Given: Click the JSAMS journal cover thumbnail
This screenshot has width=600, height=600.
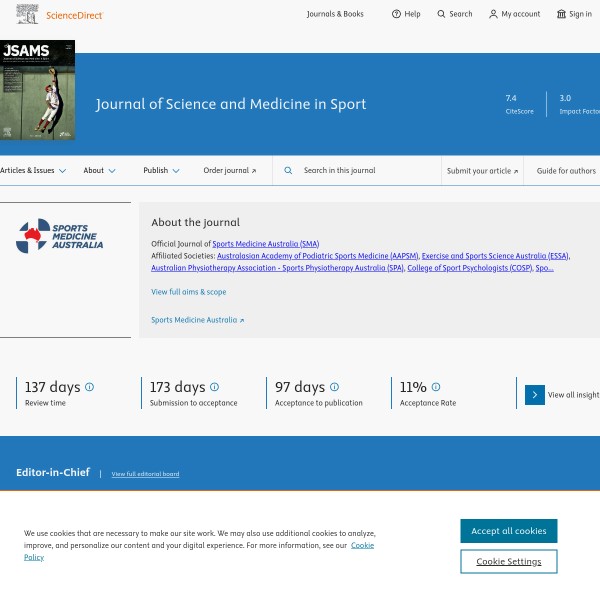Looking at the screenshot, I should pos(37,90).
